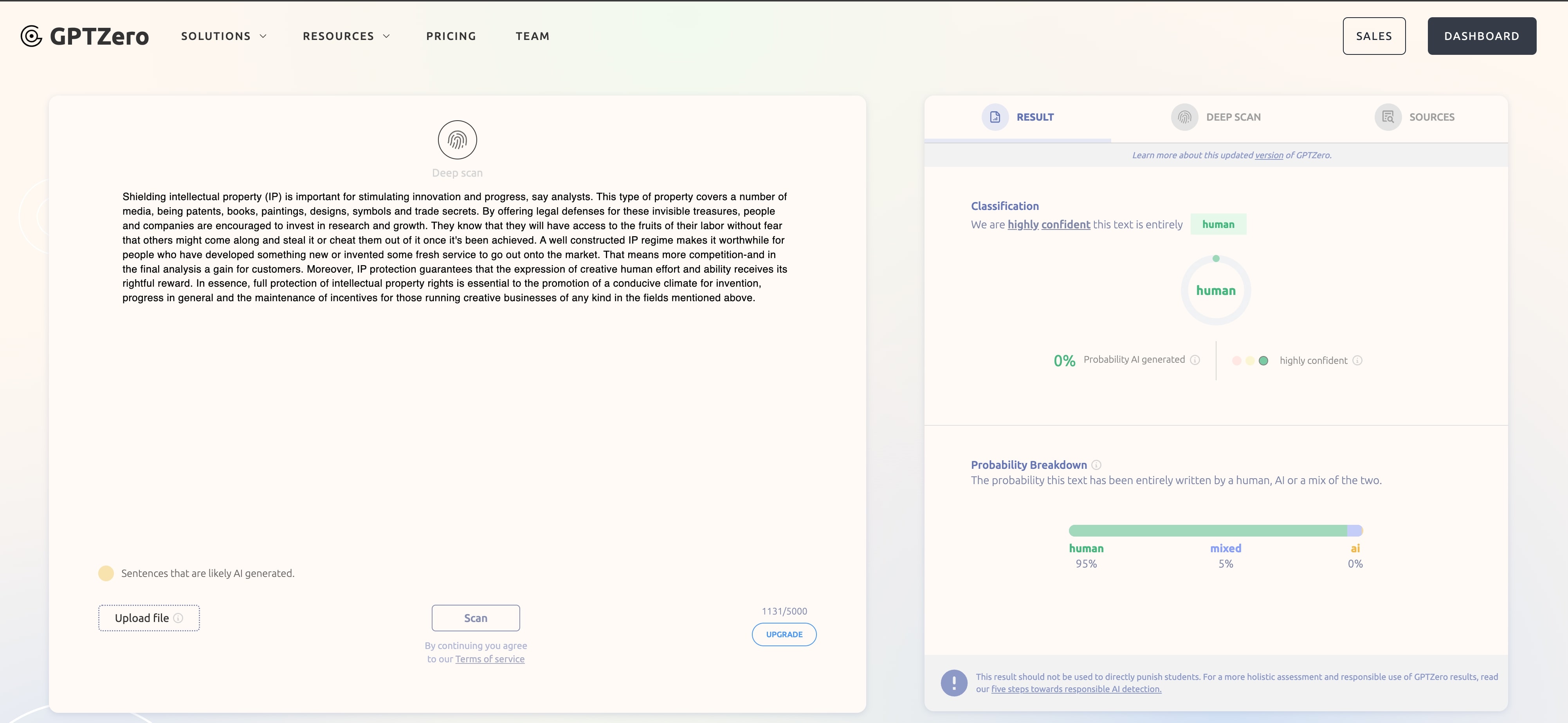The width and height of the screenshot is (1568, 723).
Task: Click Probability Breakdown info icon
Action: tap(1096, 465)
